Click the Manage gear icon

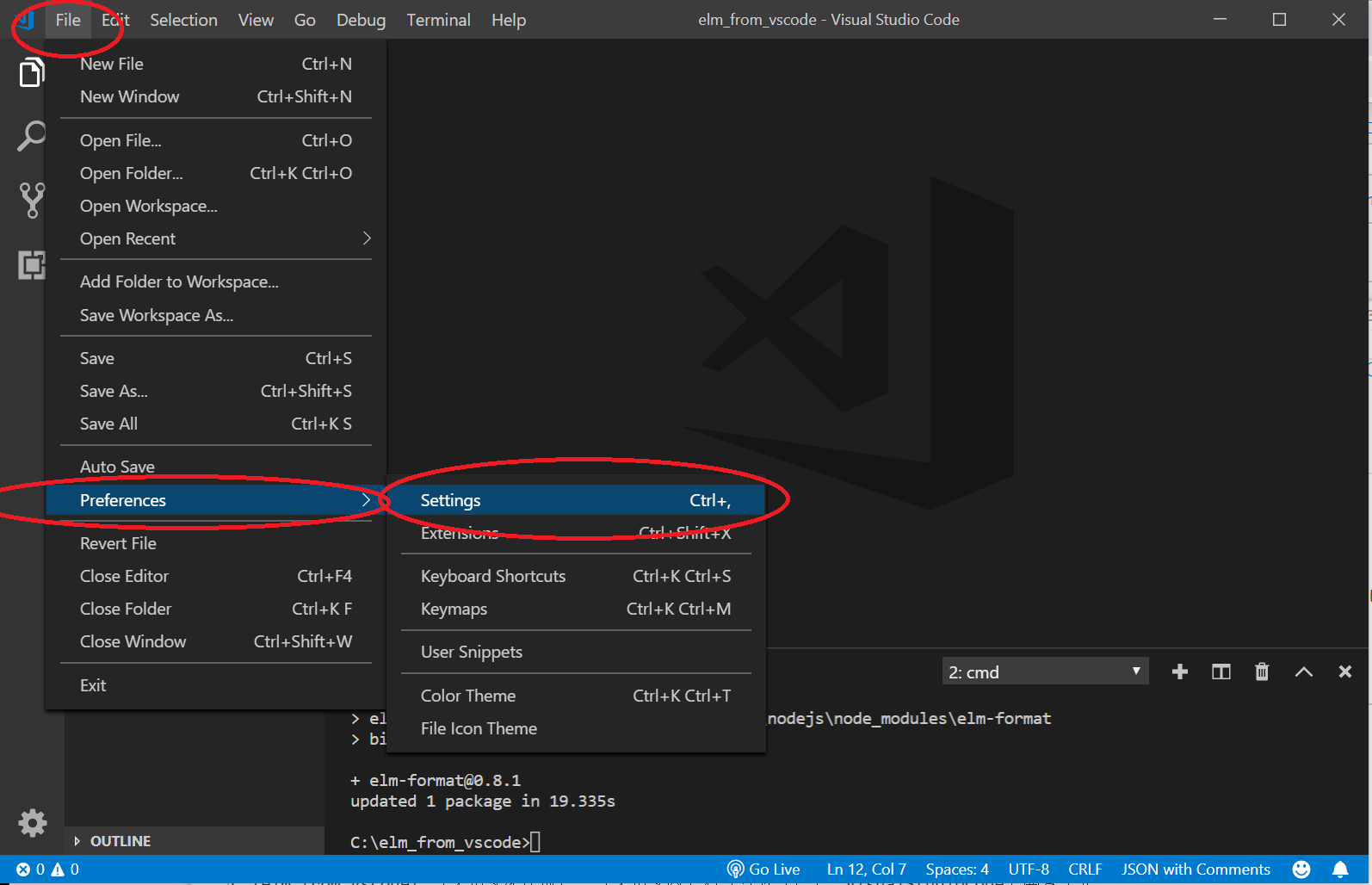click(32, 823)
